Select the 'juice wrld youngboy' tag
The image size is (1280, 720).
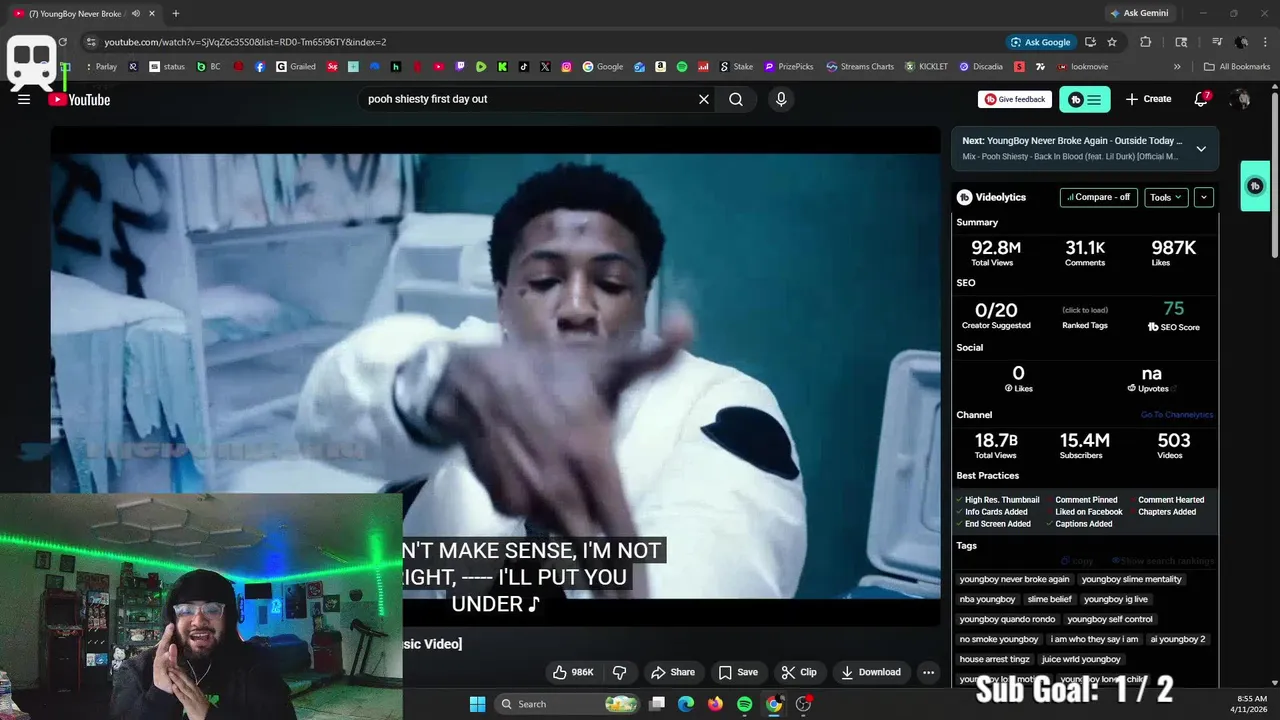coord(1081,659)
